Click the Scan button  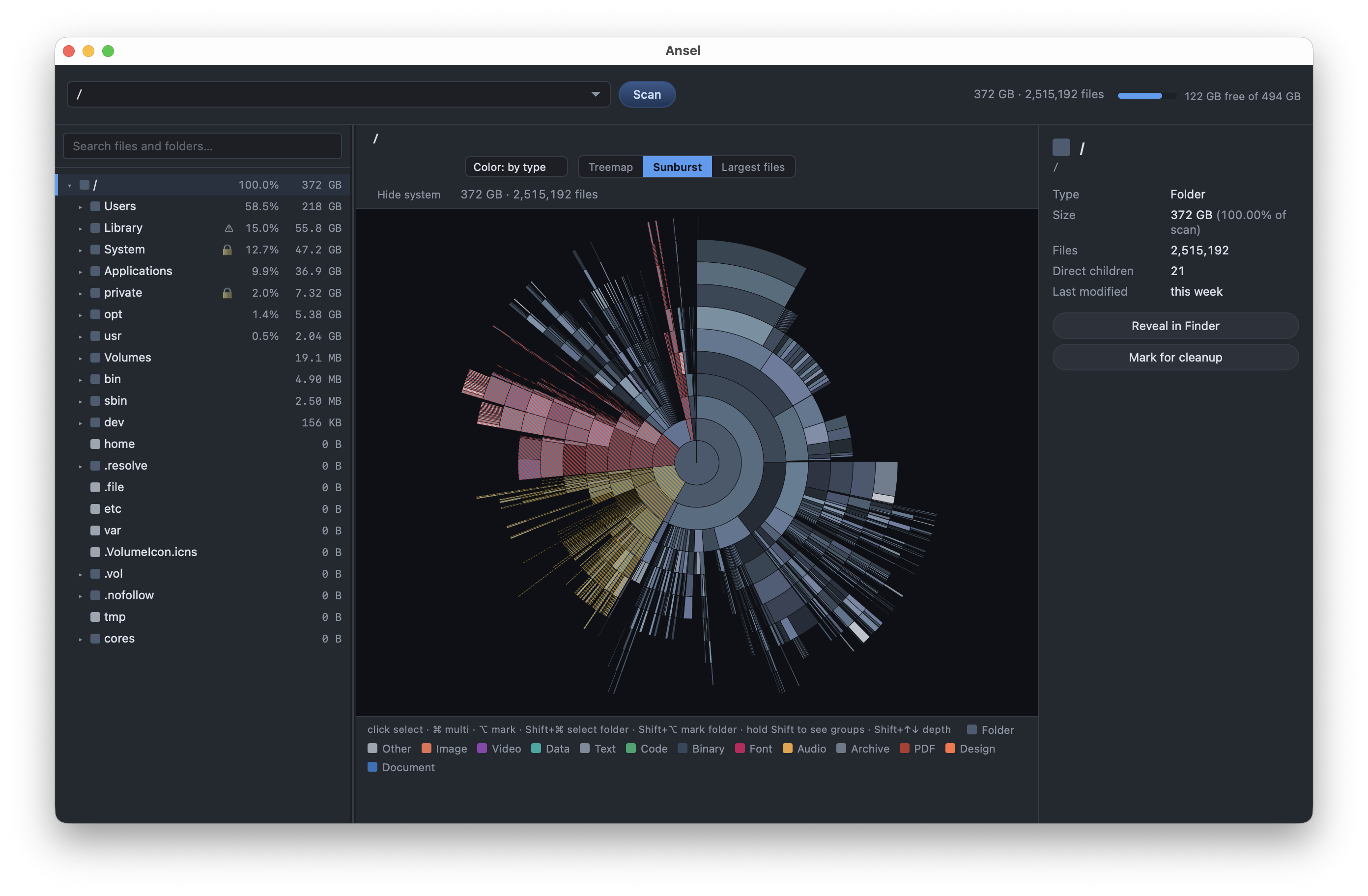647,94
